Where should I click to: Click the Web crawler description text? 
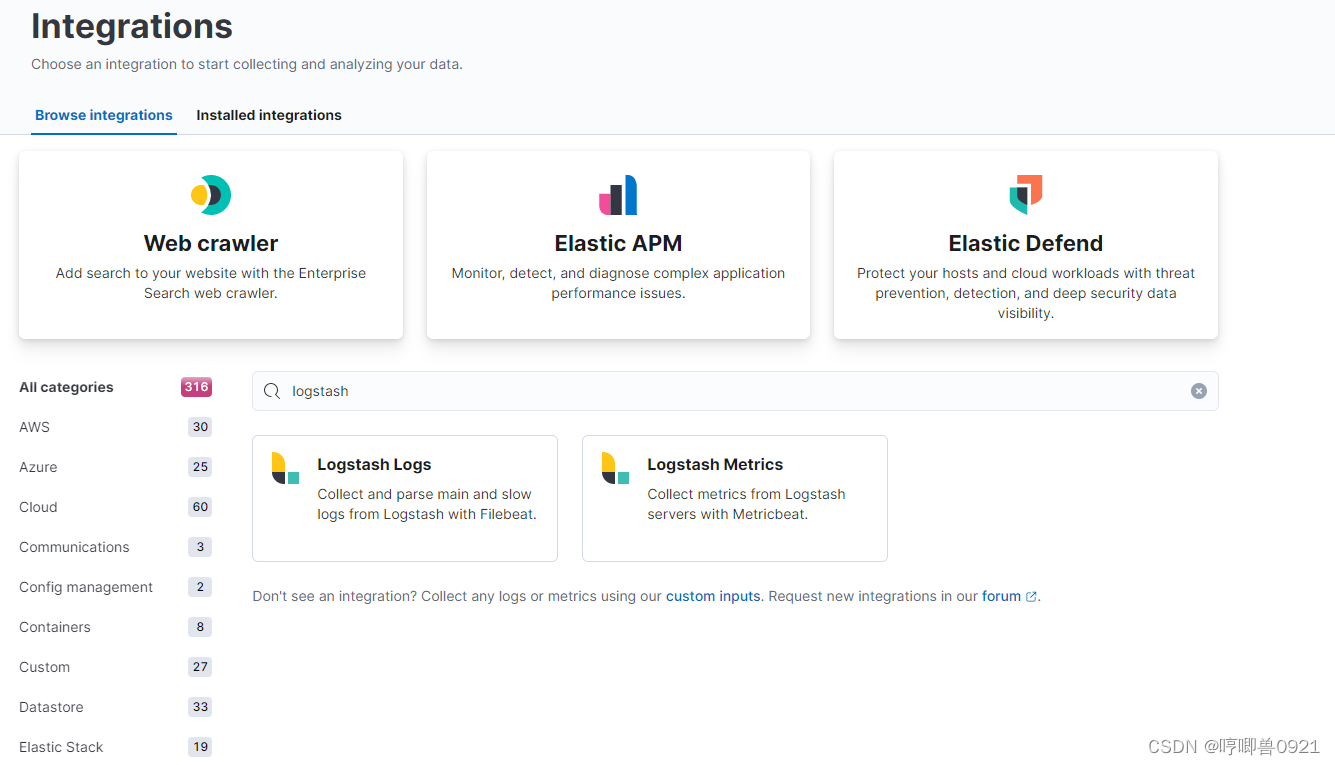pos(211,283)
